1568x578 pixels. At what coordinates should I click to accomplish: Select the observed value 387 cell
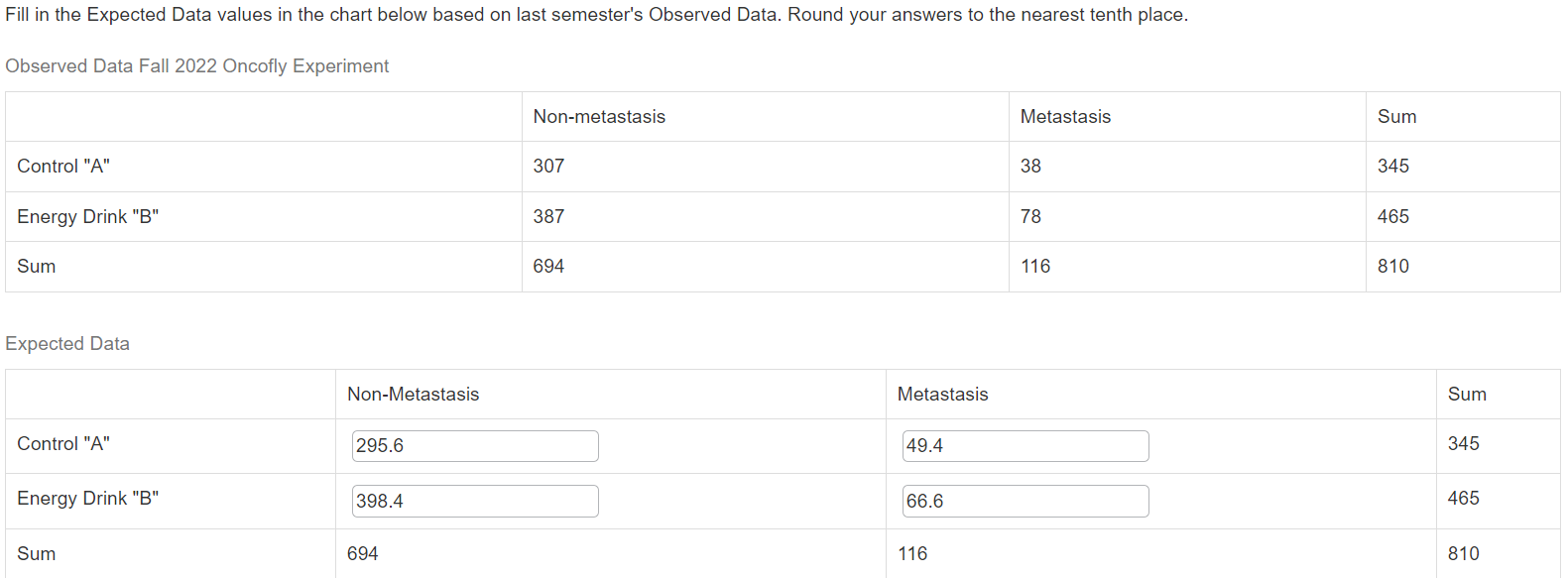pyautogui.click(x=765, y=216)
